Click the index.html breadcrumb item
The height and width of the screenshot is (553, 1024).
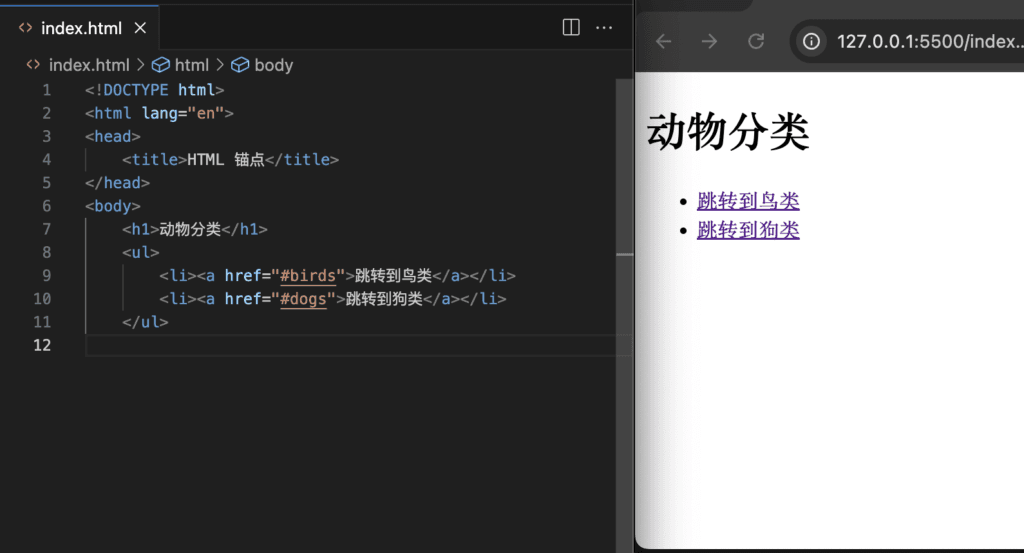pos(89,65)
